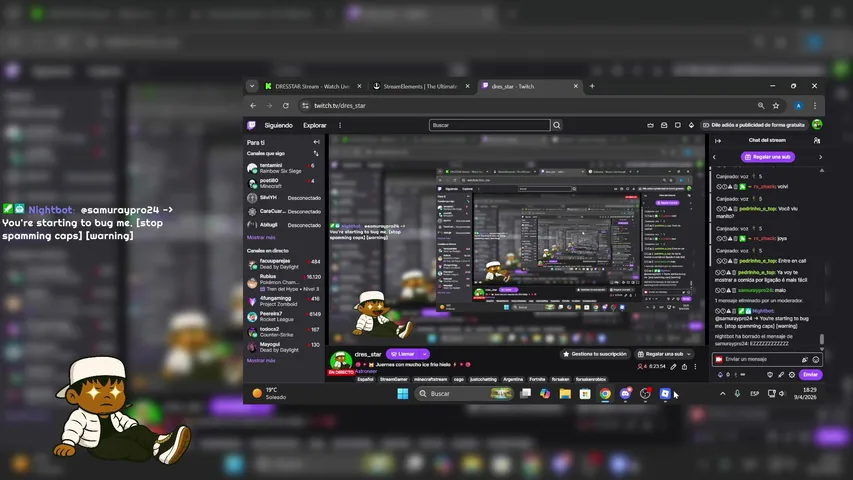Switch to StreamElements tab
The width and height of the screenshot is (853, 480).
(421, 86)
